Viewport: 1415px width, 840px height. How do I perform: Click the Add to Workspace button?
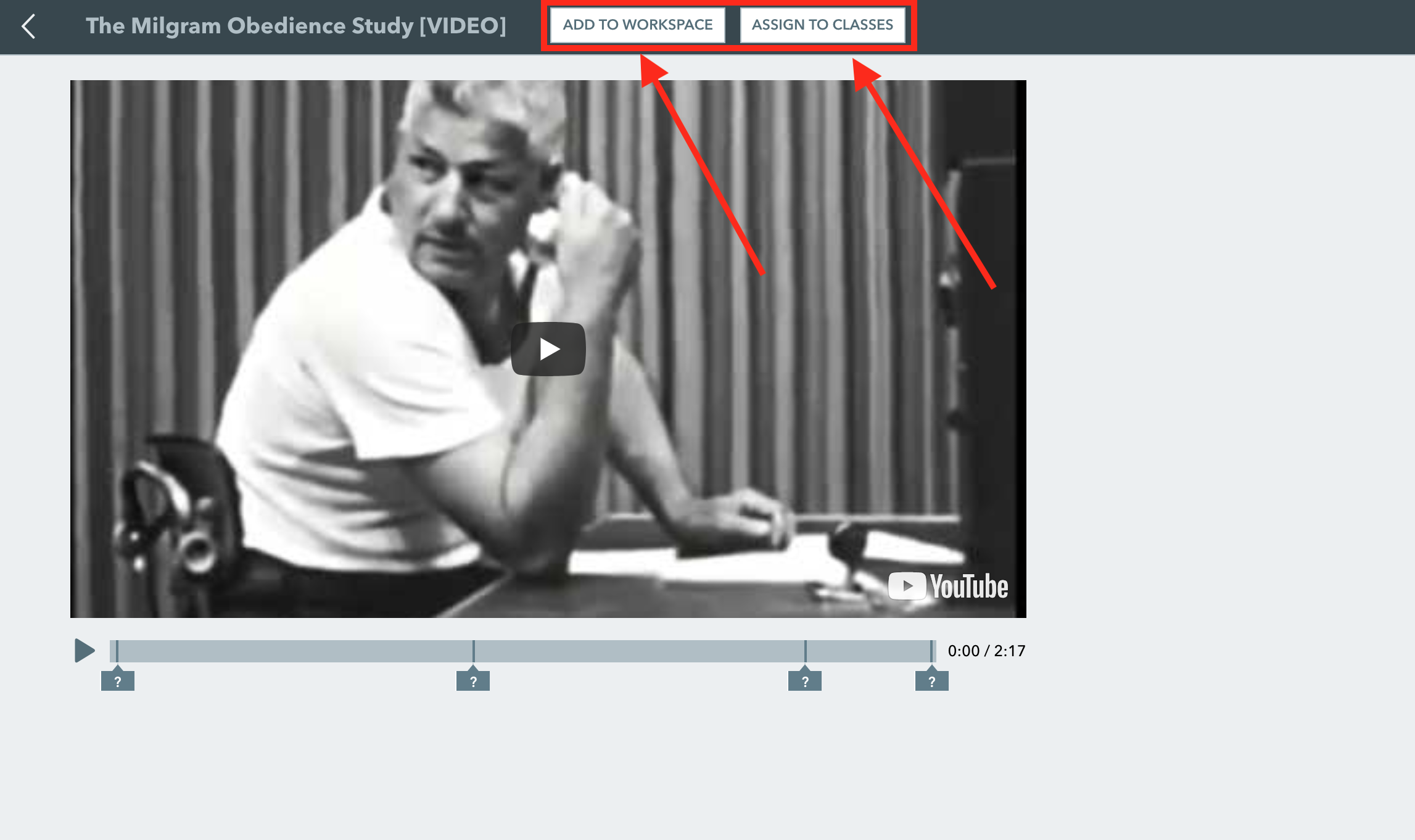click(637, 25)
